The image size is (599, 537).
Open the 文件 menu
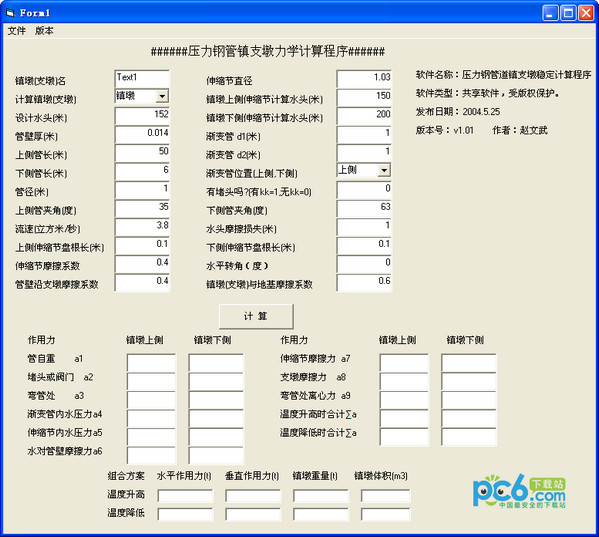17,31
